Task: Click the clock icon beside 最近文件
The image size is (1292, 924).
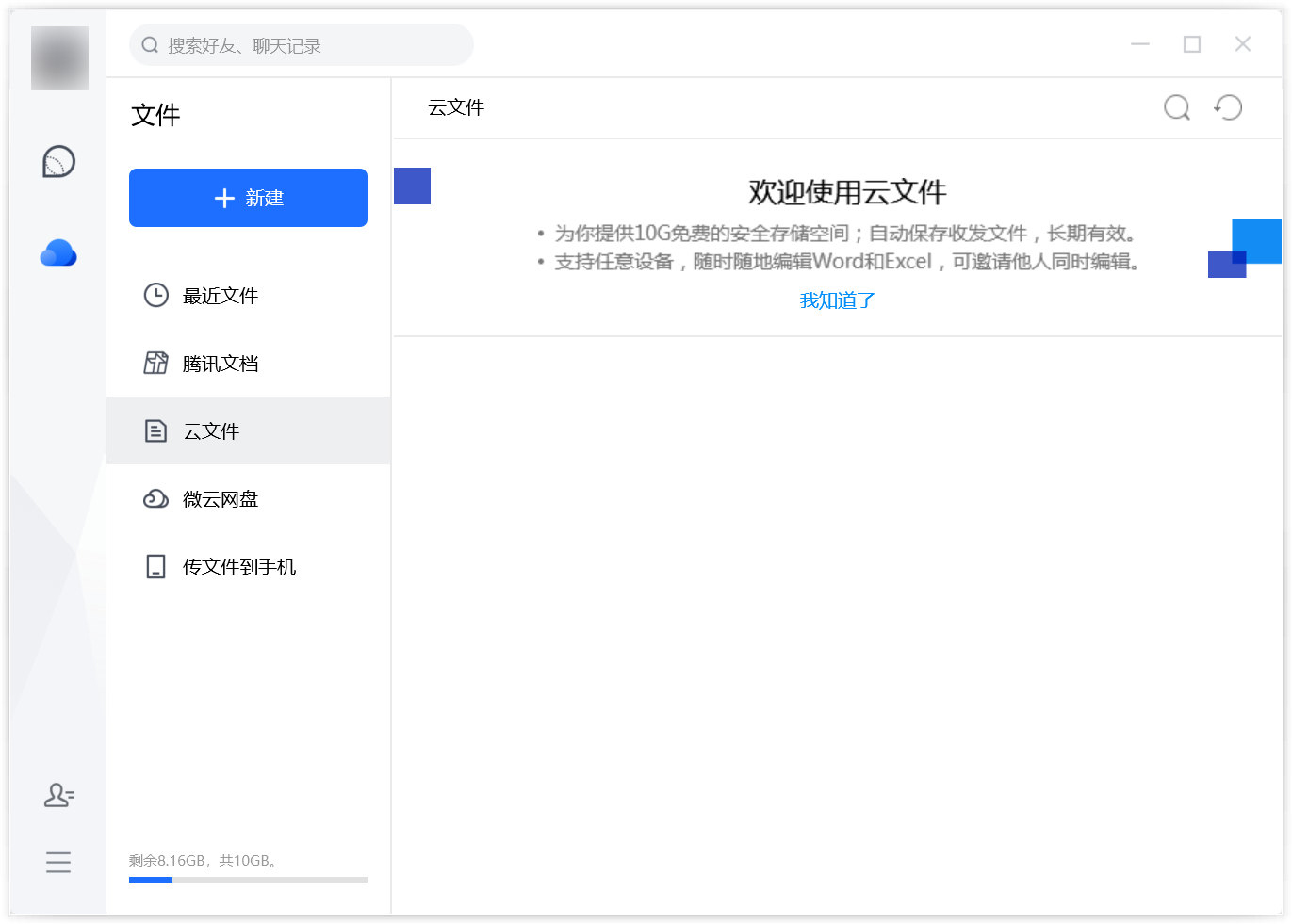Action: [155, 296]
